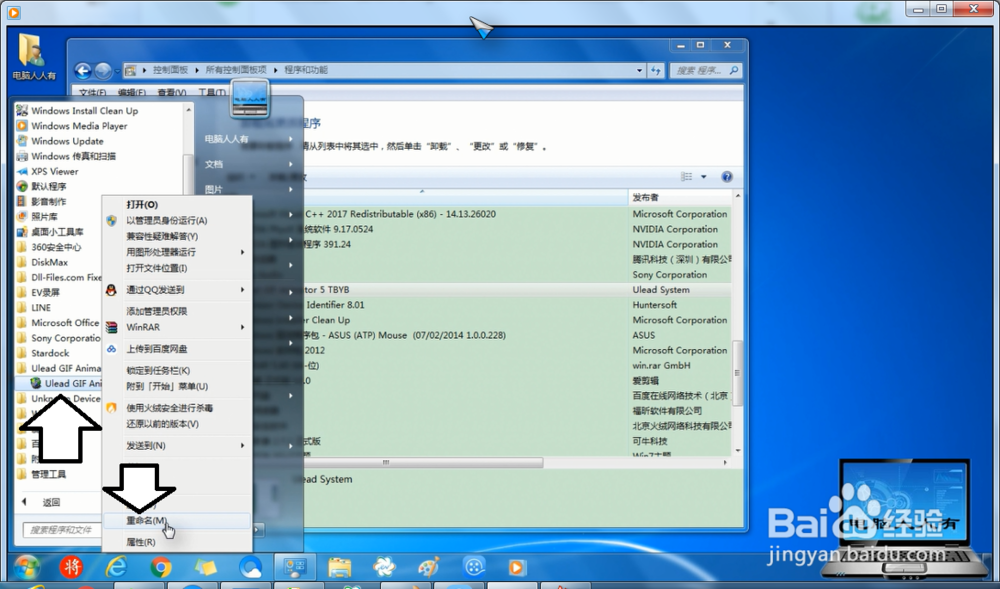Open the paint palette icon on the taskbar
This screenshot has width=1000, height=589.
[x=429, y=567]
